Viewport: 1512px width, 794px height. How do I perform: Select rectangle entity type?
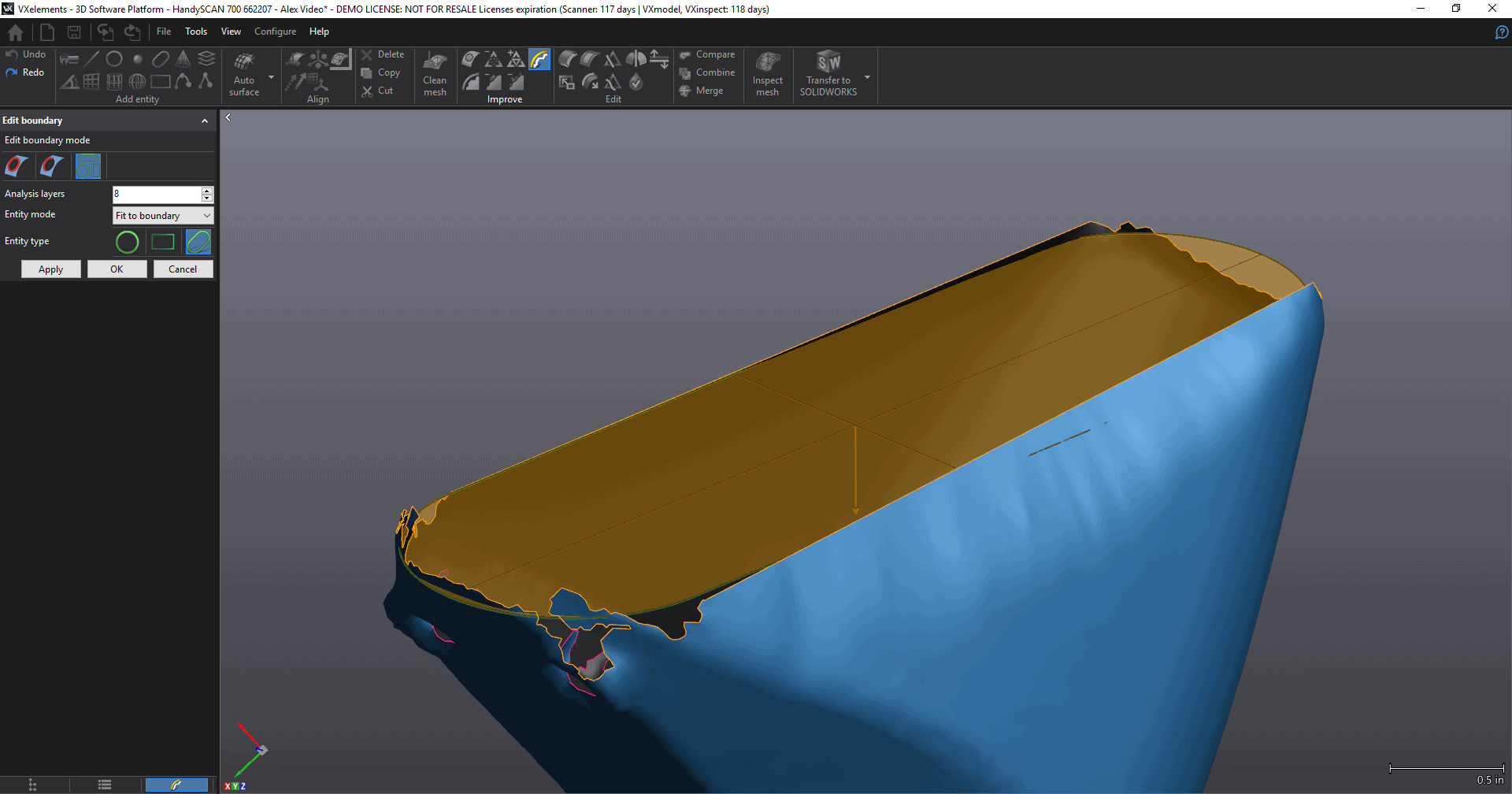(x=163, y=242)
